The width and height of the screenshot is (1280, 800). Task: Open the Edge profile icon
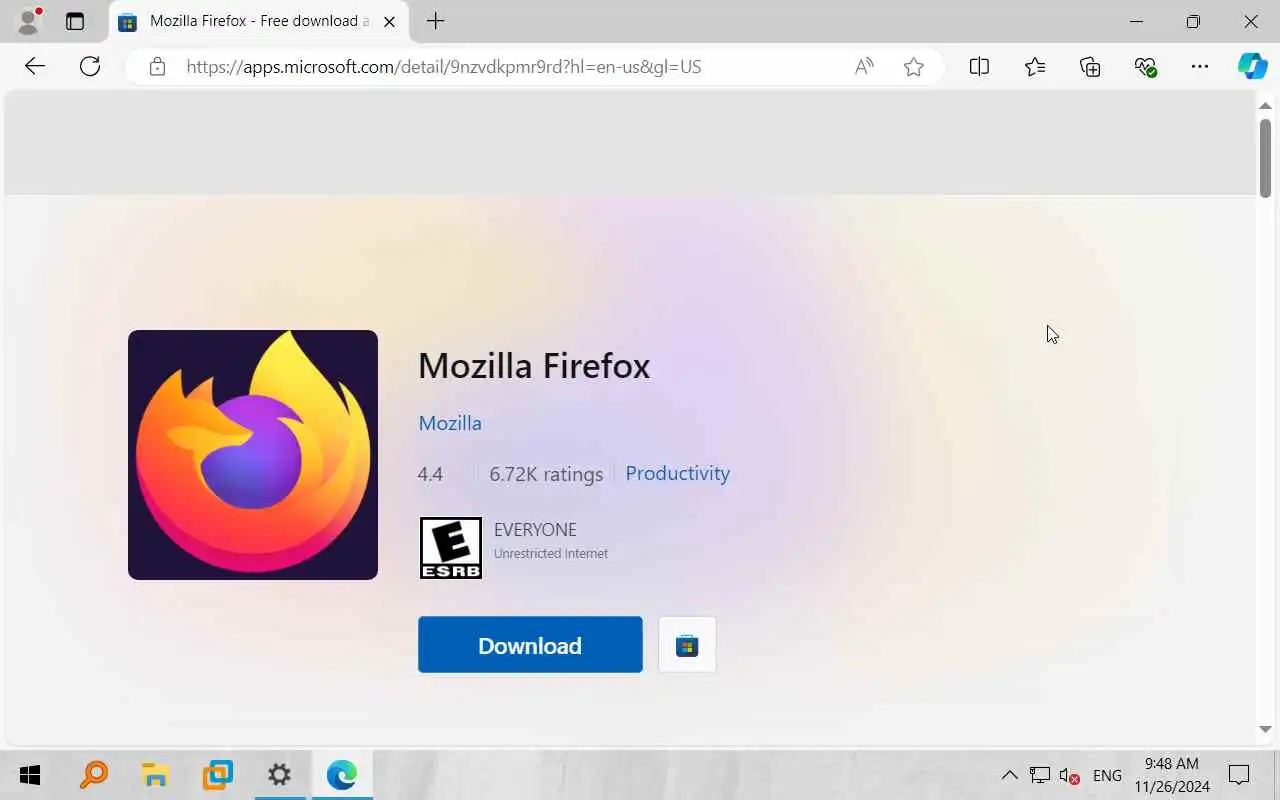tap(30, 21)
